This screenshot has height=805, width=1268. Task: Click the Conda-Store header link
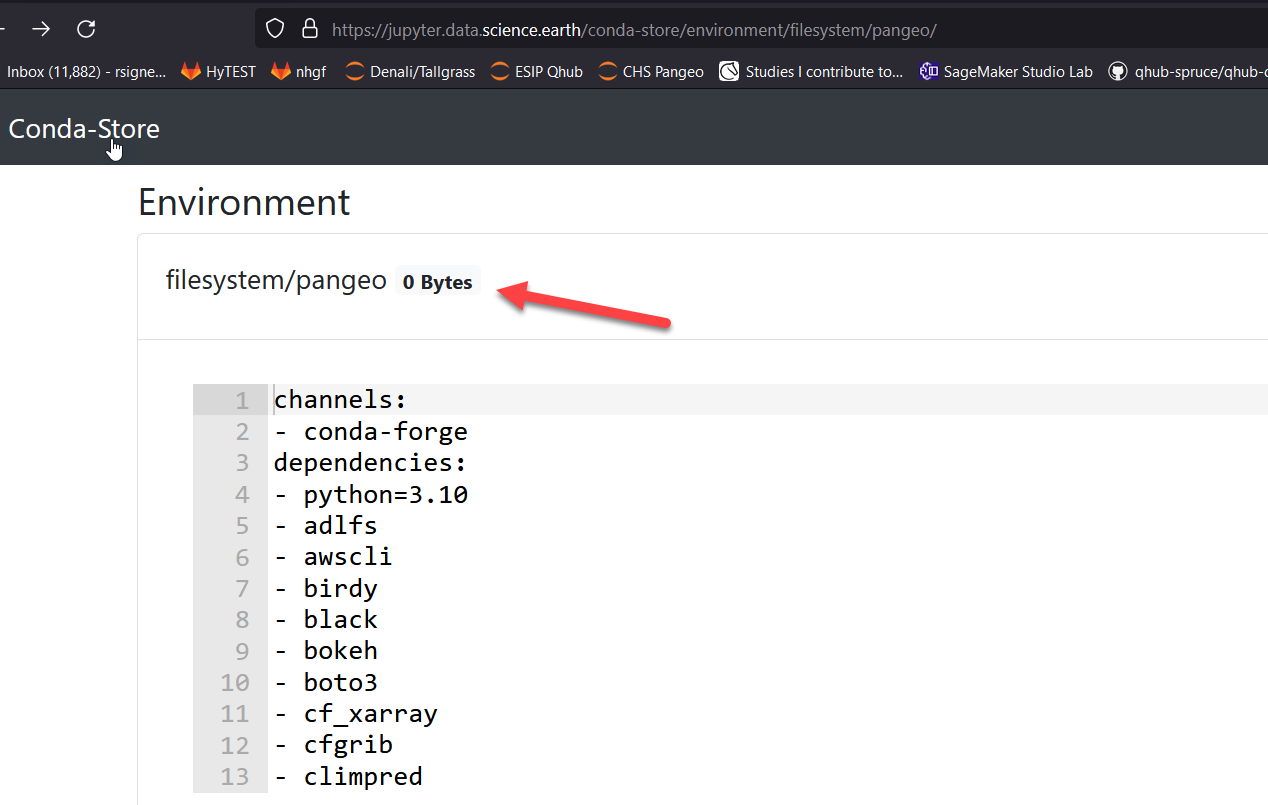(84, 129)
